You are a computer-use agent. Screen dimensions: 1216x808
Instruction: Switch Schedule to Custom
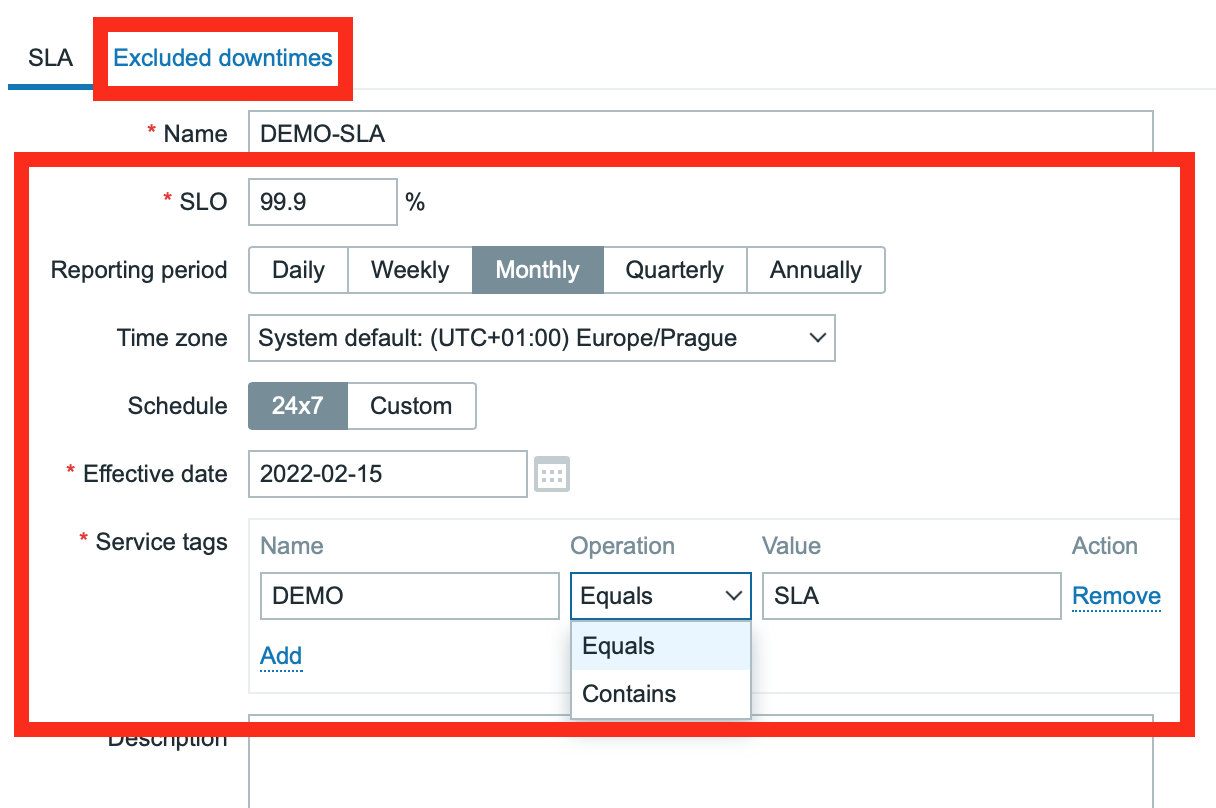[x=411, y=406]
